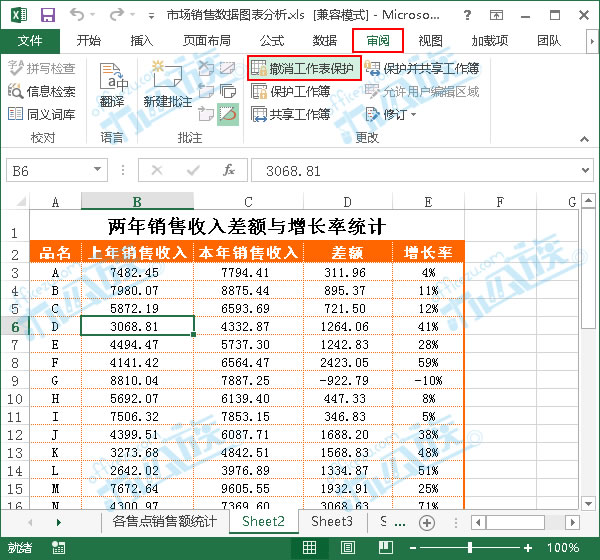Click the confirm checkmark in formula bar
This screenshot has height=560, width=600.
click(193, 170)
